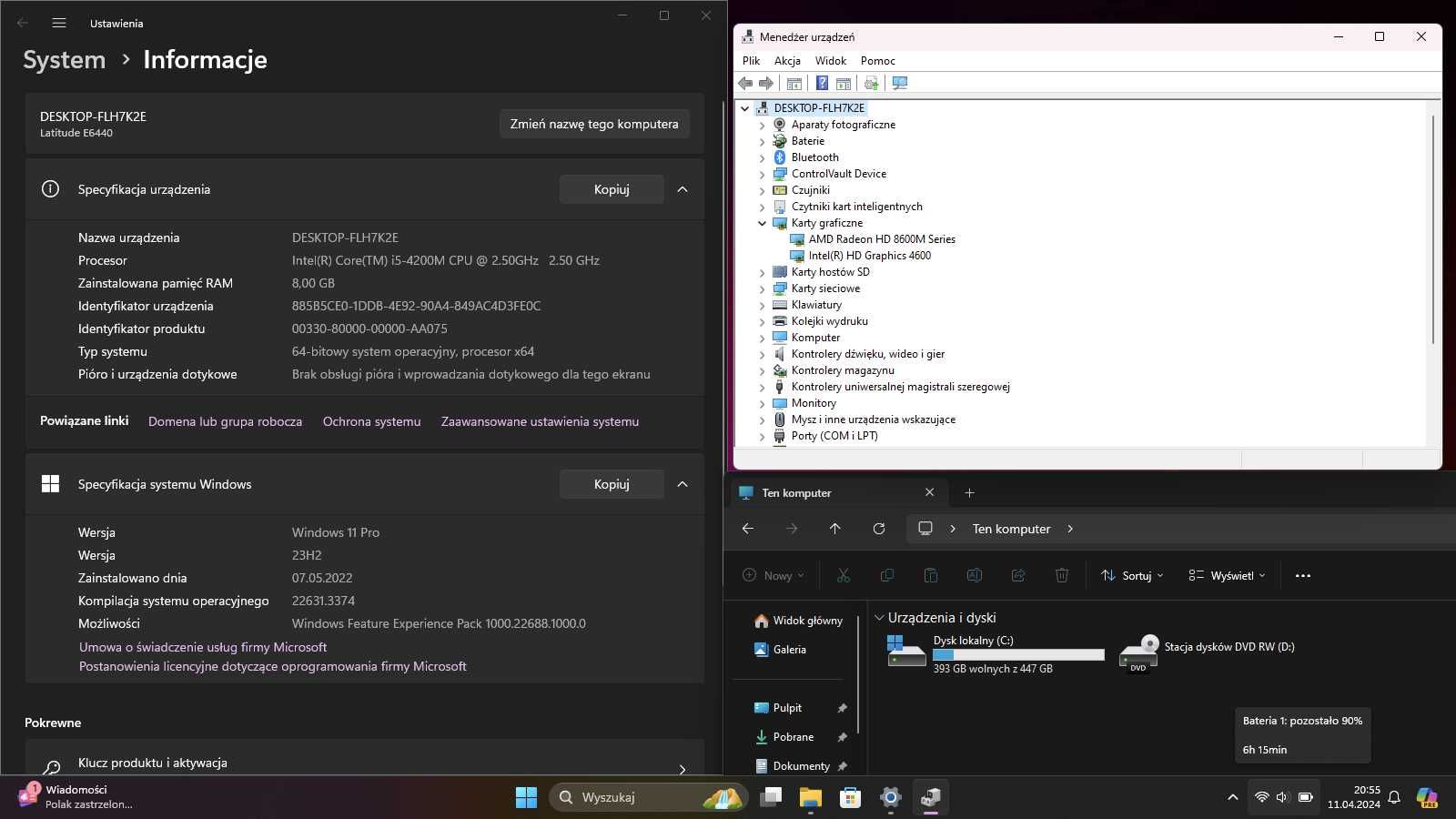Open Widok menu in Device Manager

click(831, 61)
